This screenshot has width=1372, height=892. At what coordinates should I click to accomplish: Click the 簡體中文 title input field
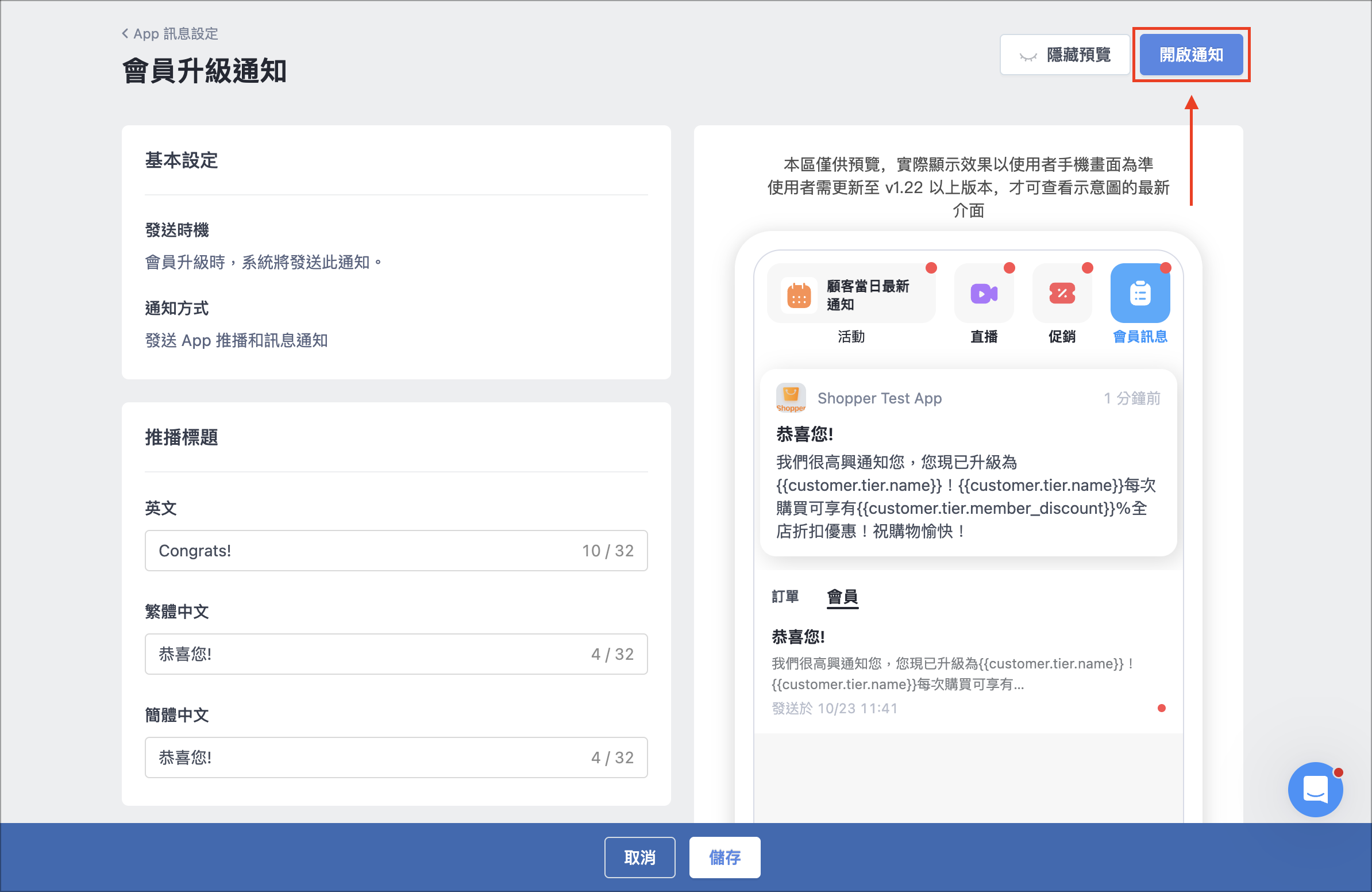[396, 757]
